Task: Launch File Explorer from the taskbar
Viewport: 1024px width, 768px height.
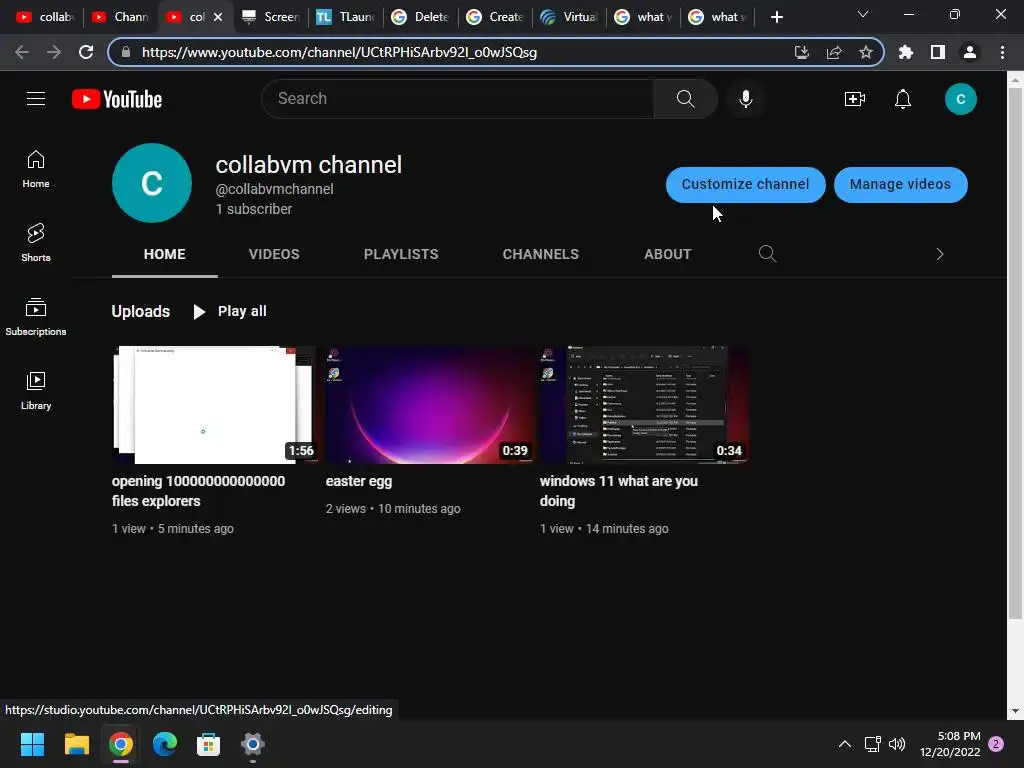Action: [76, 744]
